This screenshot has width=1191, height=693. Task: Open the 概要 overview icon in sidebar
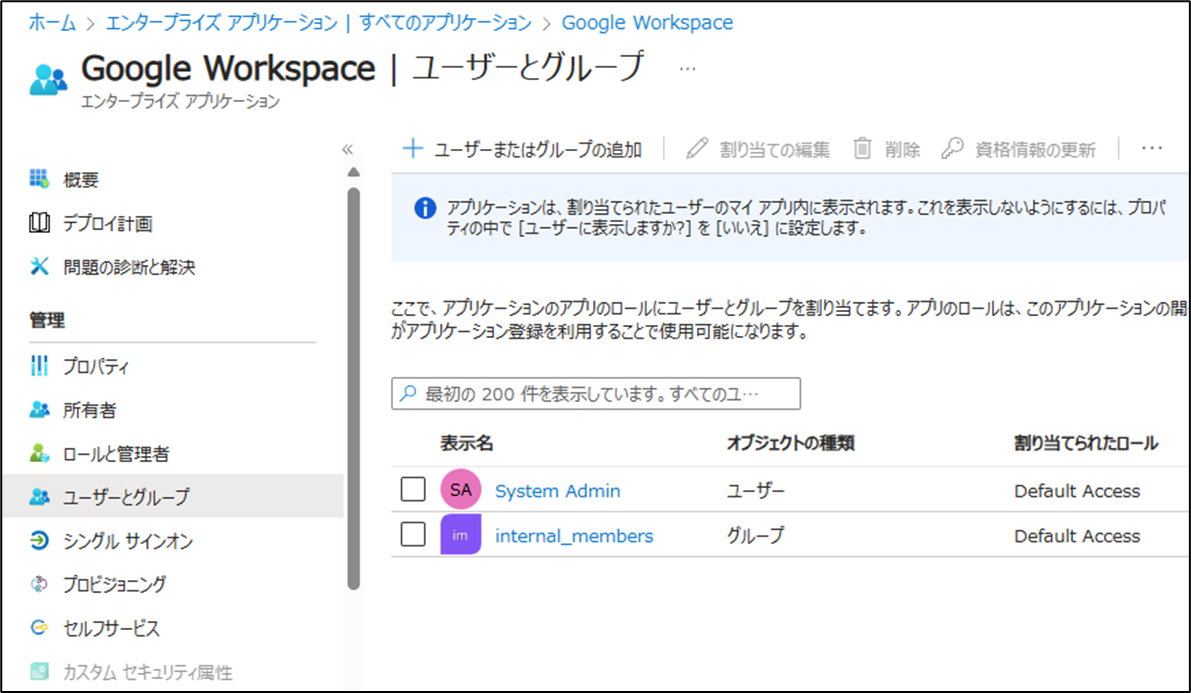click(39, 179)
